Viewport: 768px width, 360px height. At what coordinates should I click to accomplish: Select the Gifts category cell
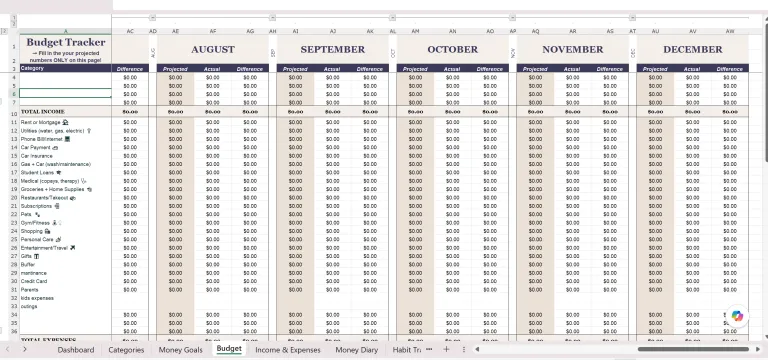click(x=65, y=256)
